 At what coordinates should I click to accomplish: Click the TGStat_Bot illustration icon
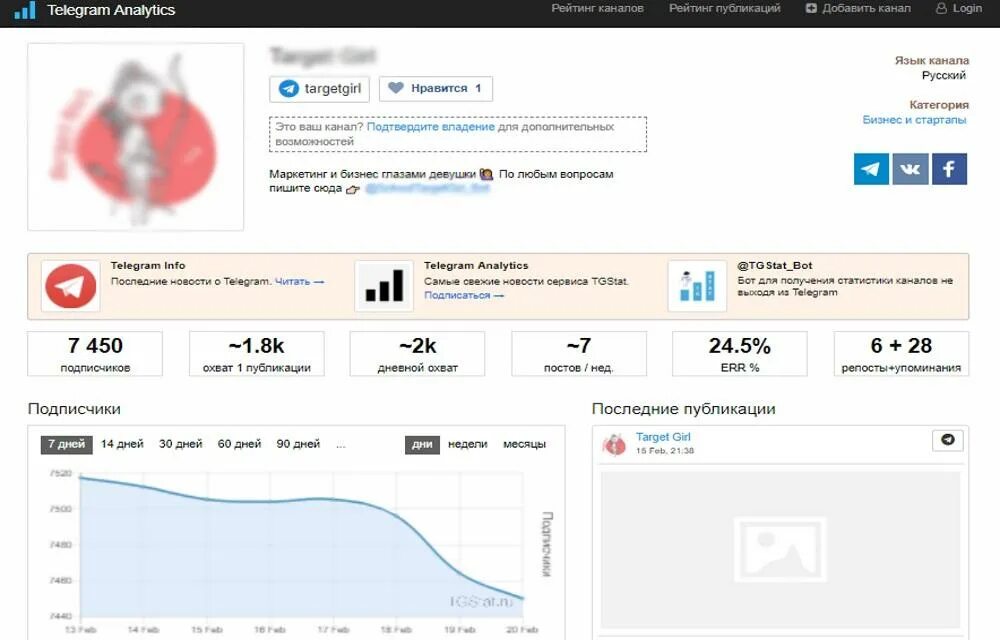coord(697,286)
